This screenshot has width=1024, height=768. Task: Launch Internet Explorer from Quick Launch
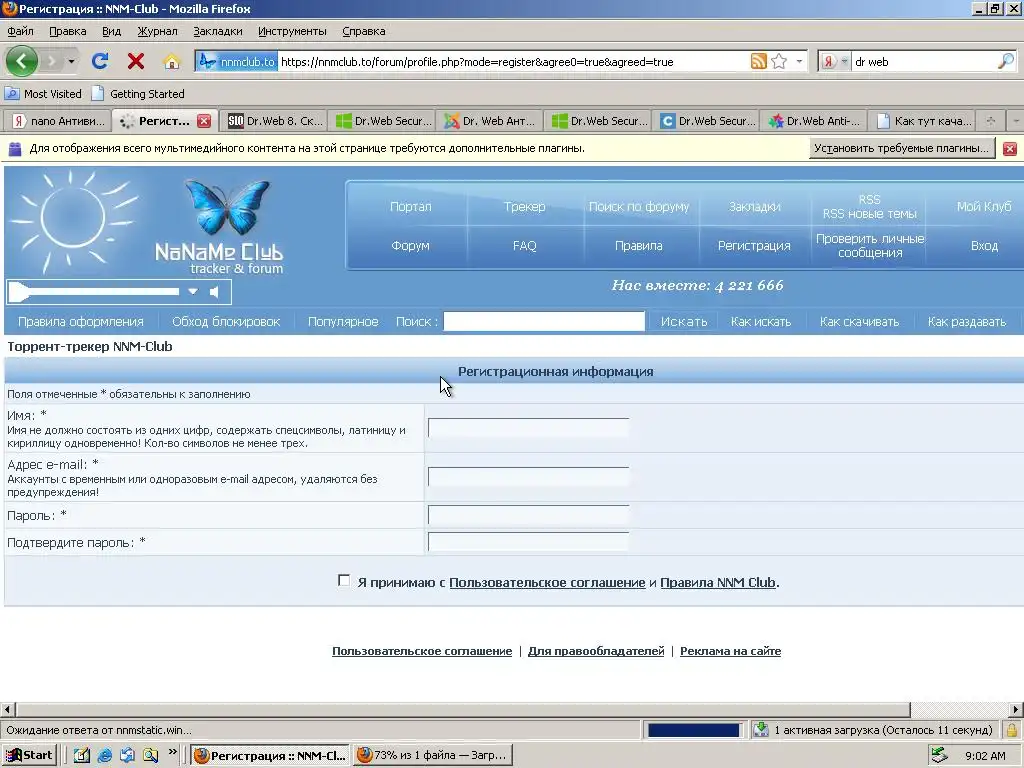tap(104, 755)
